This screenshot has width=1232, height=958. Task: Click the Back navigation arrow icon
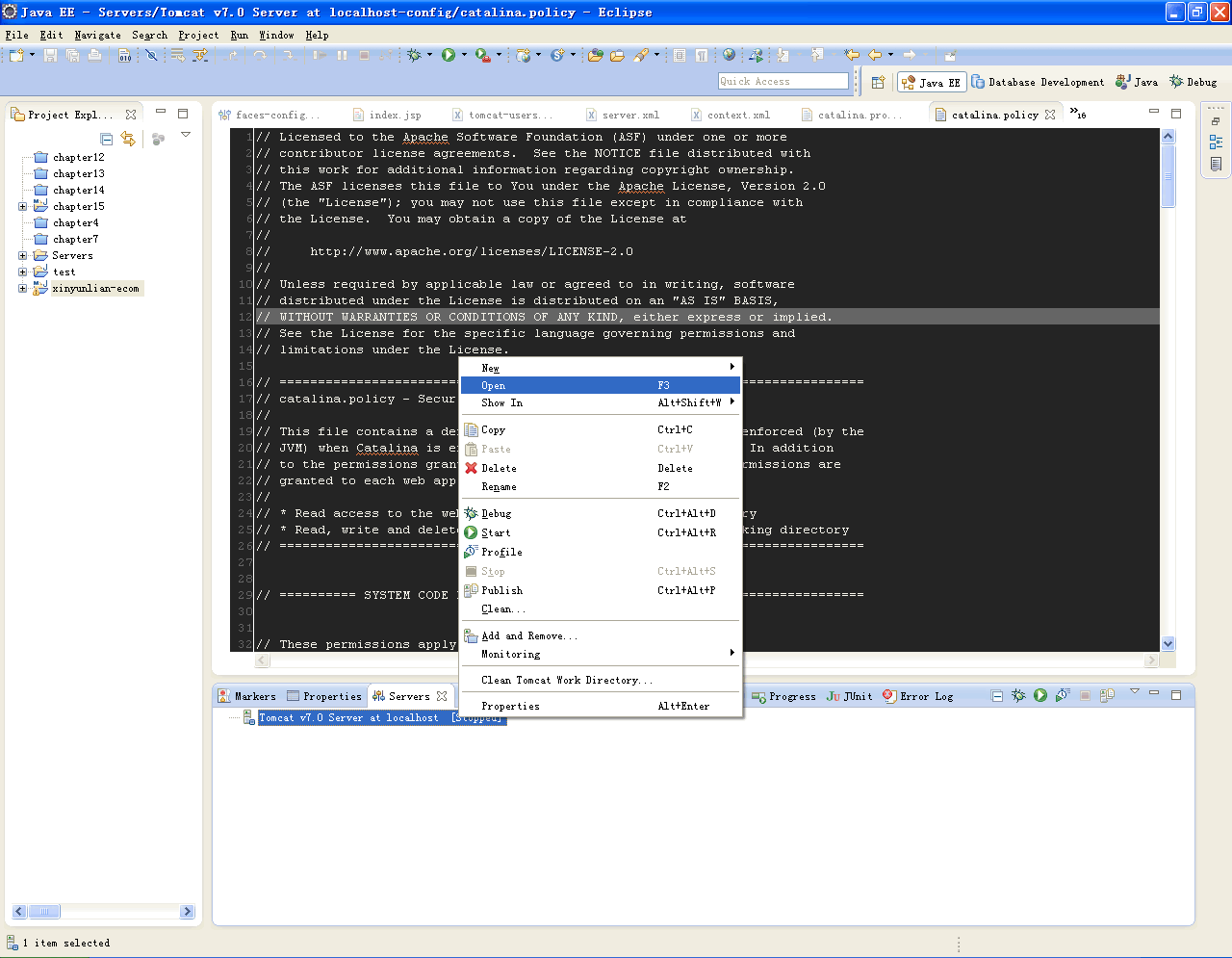875,56
